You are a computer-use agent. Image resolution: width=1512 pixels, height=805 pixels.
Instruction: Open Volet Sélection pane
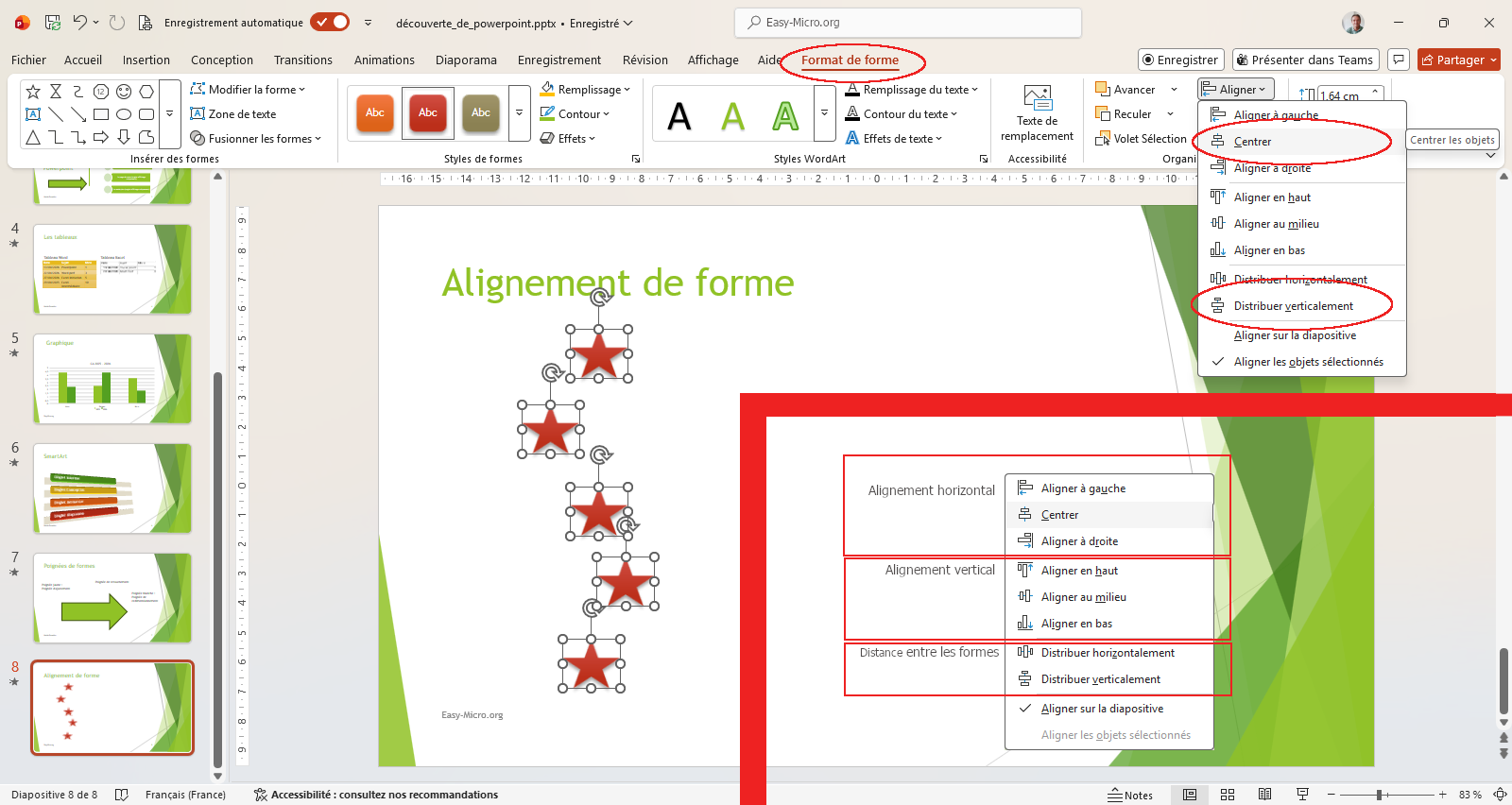point(1141,139)
